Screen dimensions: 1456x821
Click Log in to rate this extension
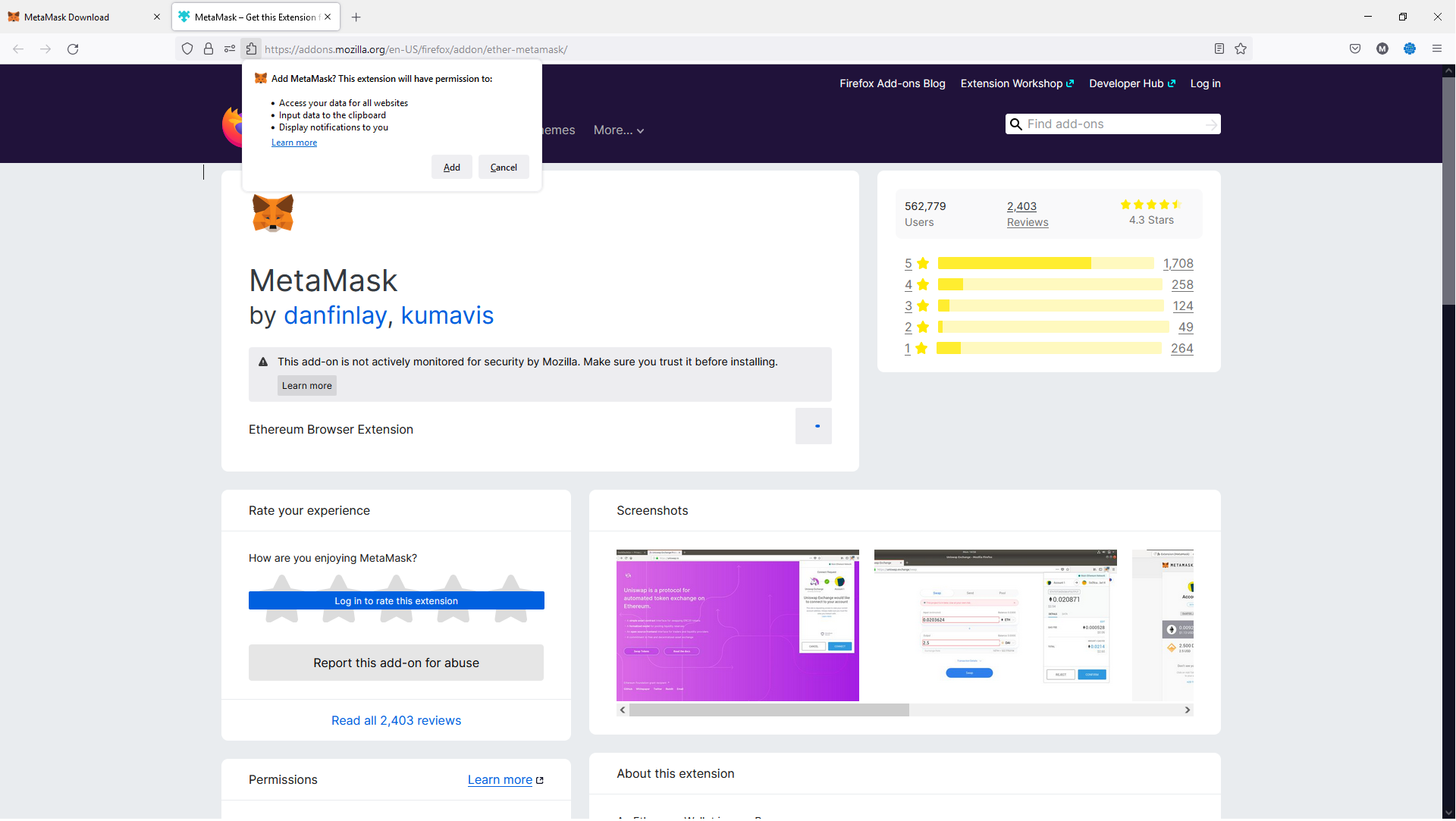pyautogui.click(x=397, y=601)
